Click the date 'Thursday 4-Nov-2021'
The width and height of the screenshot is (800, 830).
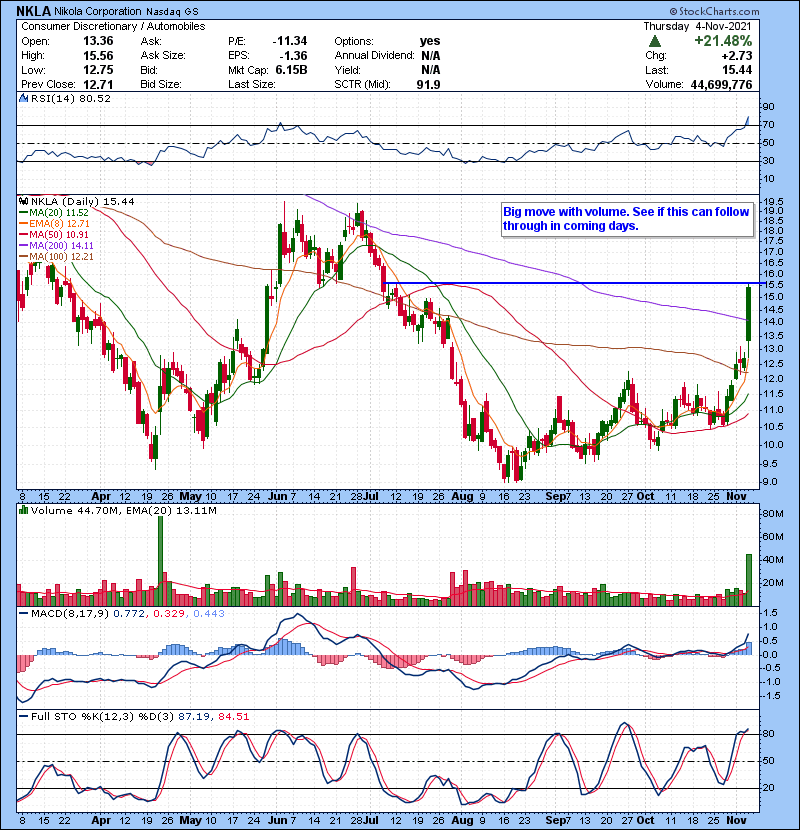click(697, 26)
